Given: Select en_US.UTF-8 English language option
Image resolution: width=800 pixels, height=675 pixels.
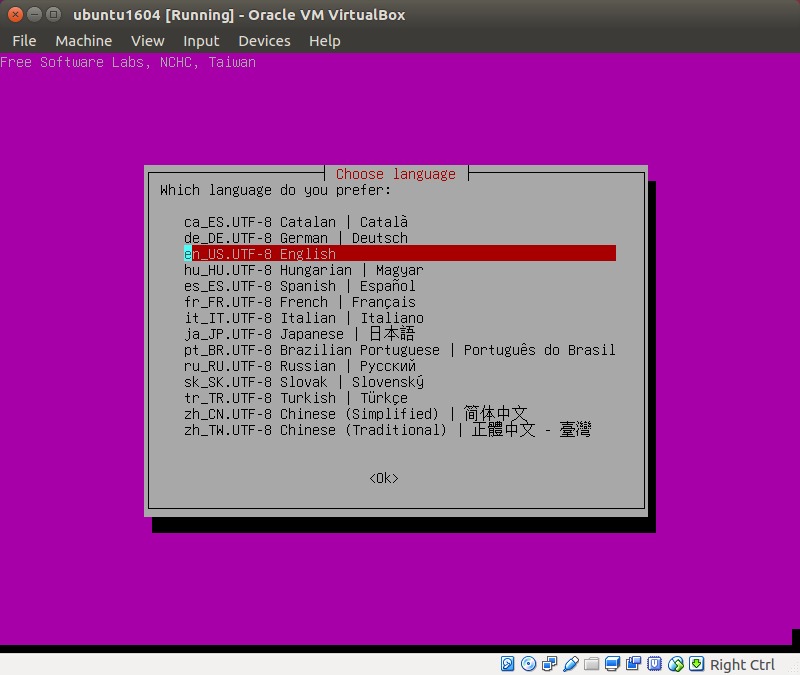Looking at the screenshot, I should (260, 254).
